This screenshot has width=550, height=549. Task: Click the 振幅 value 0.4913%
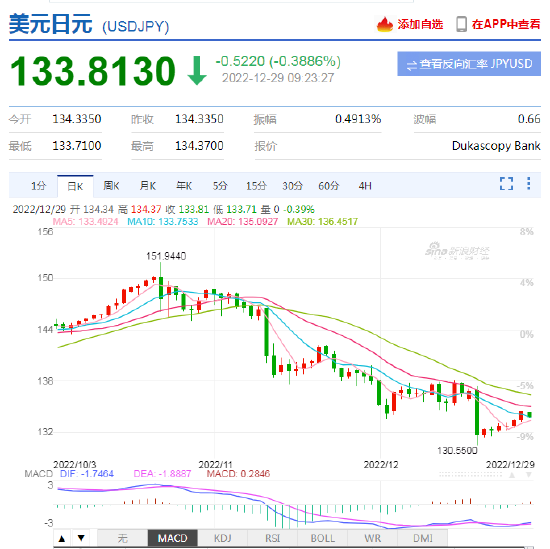pos(358,119)
